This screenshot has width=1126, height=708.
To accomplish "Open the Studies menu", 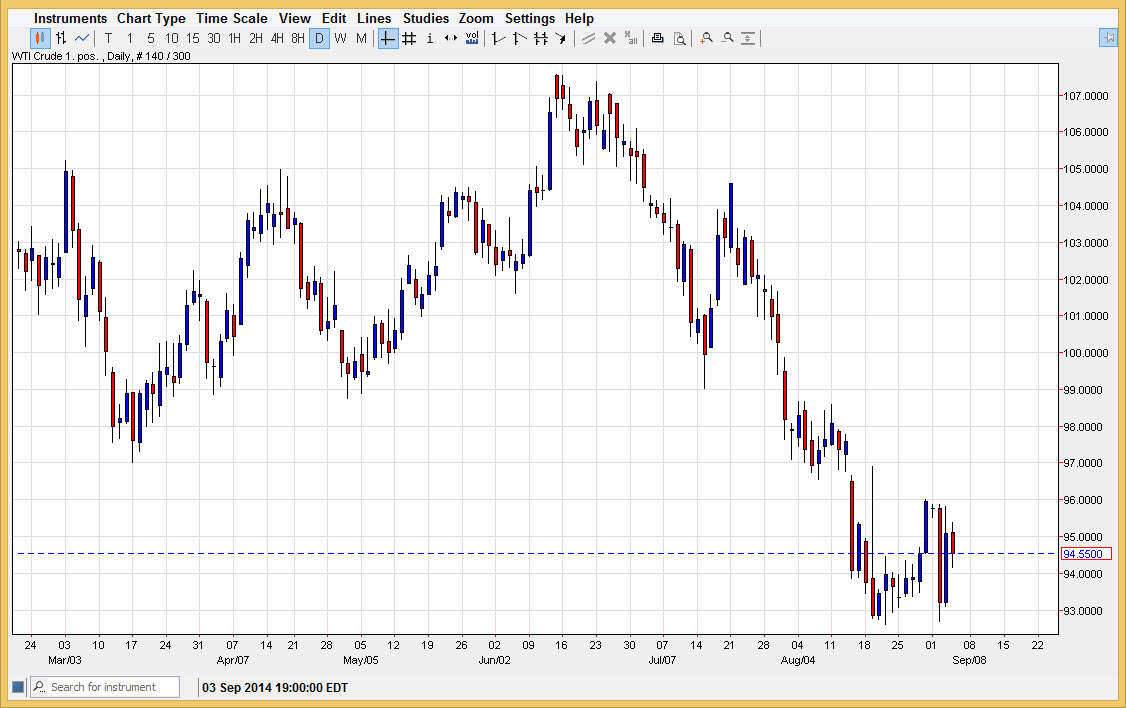I will [425, 18].
